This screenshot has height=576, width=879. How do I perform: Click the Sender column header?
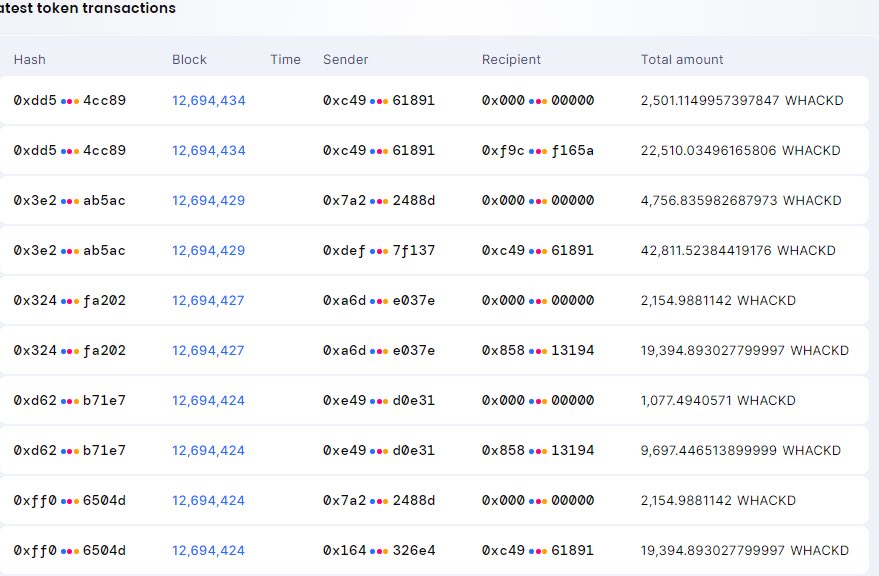345,59
